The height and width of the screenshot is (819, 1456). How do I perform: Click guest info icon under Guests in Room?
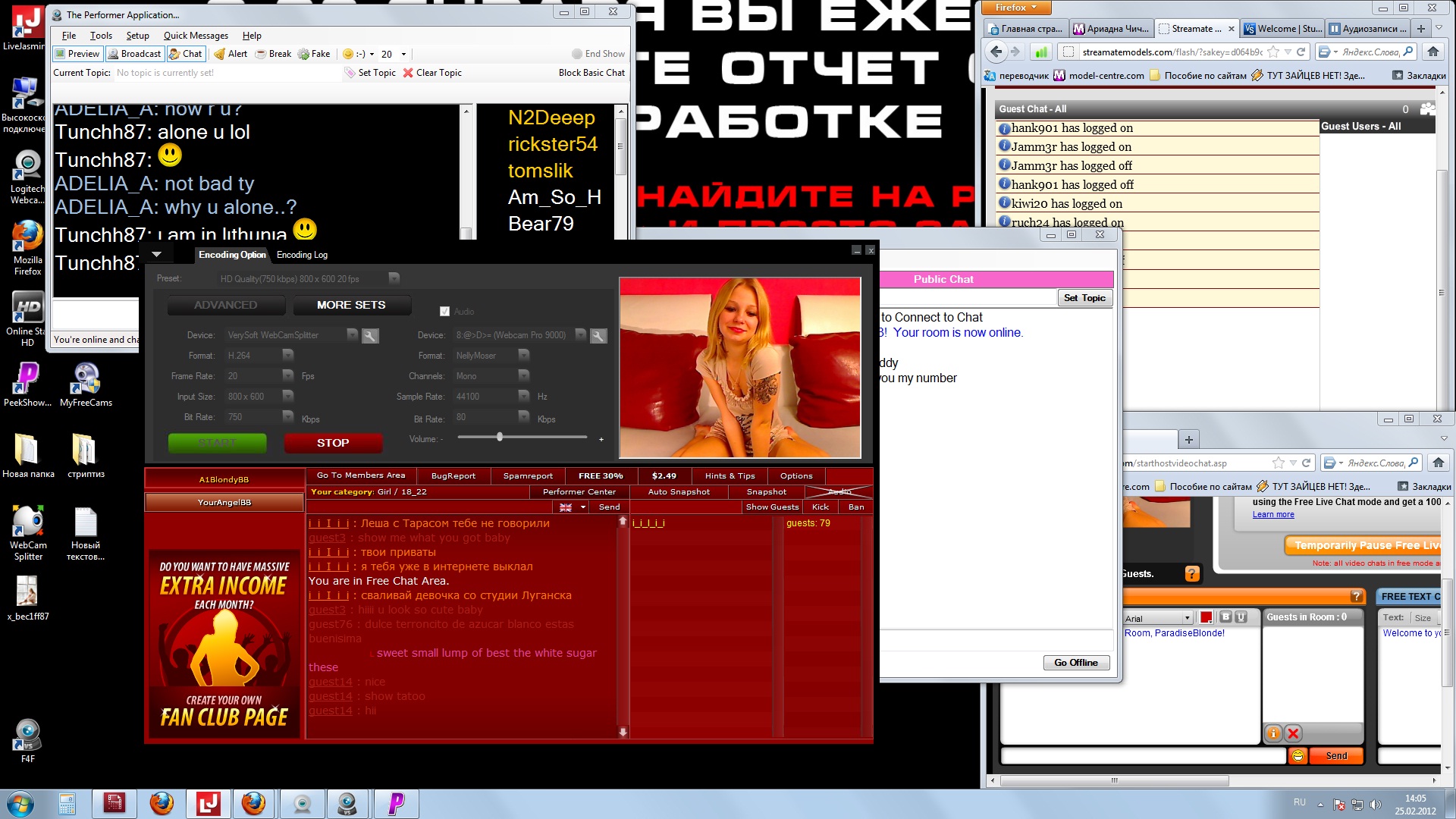click(1273, 733)
